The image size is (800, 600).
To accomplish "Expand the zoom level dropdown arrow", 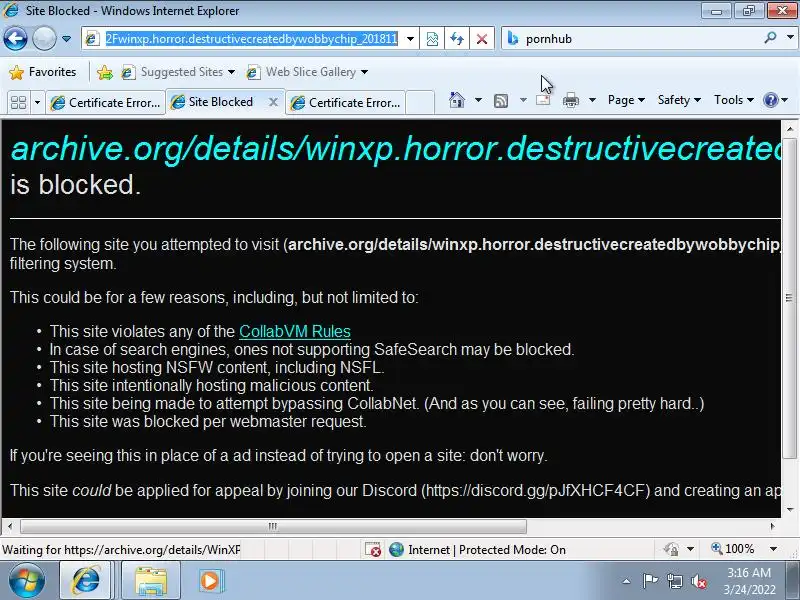I will 773,549.
